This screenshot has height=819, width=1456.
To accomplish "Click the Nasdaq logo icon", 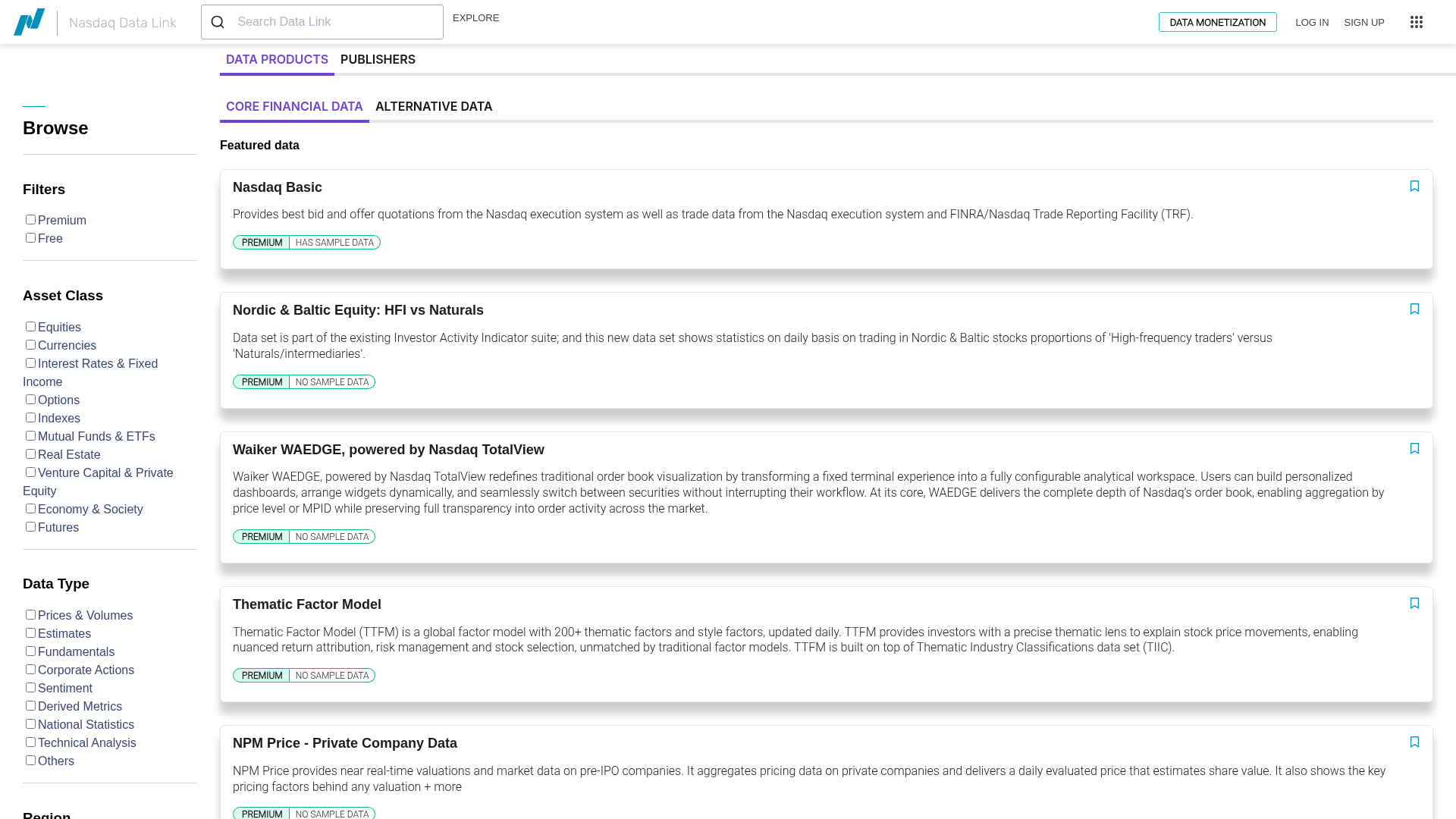I will (x=29, y=22).
